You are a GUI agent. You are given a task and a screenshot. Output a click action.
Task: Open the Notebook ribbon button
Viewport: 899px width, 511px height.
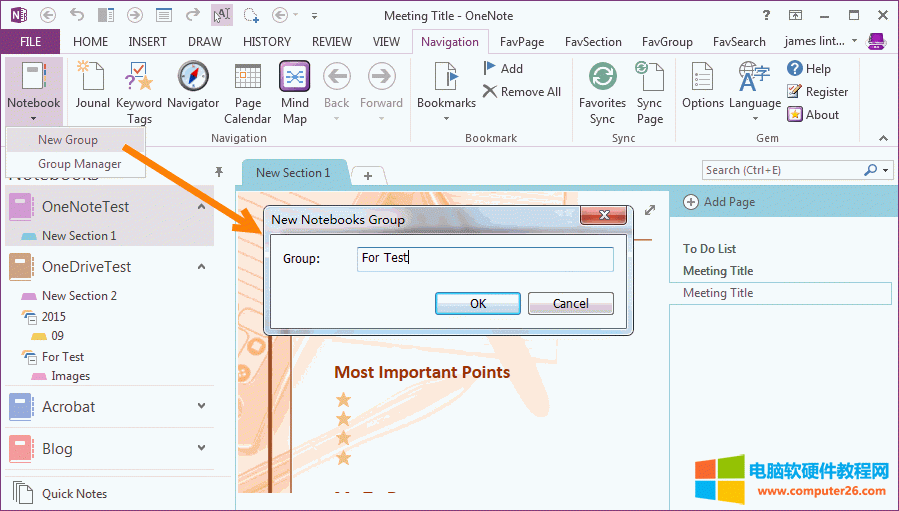tap(33, 91)
